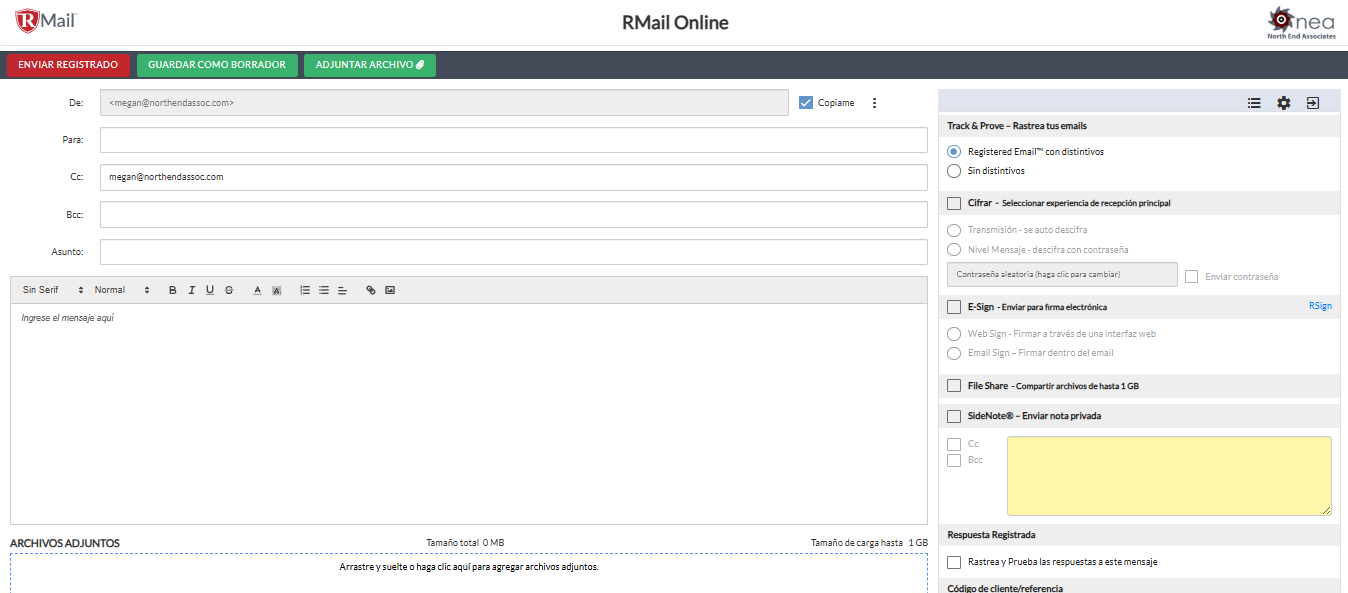Toggle bold text formatting
The width and height of the screenshot is (1348, 593).
(x=172, y=290)
